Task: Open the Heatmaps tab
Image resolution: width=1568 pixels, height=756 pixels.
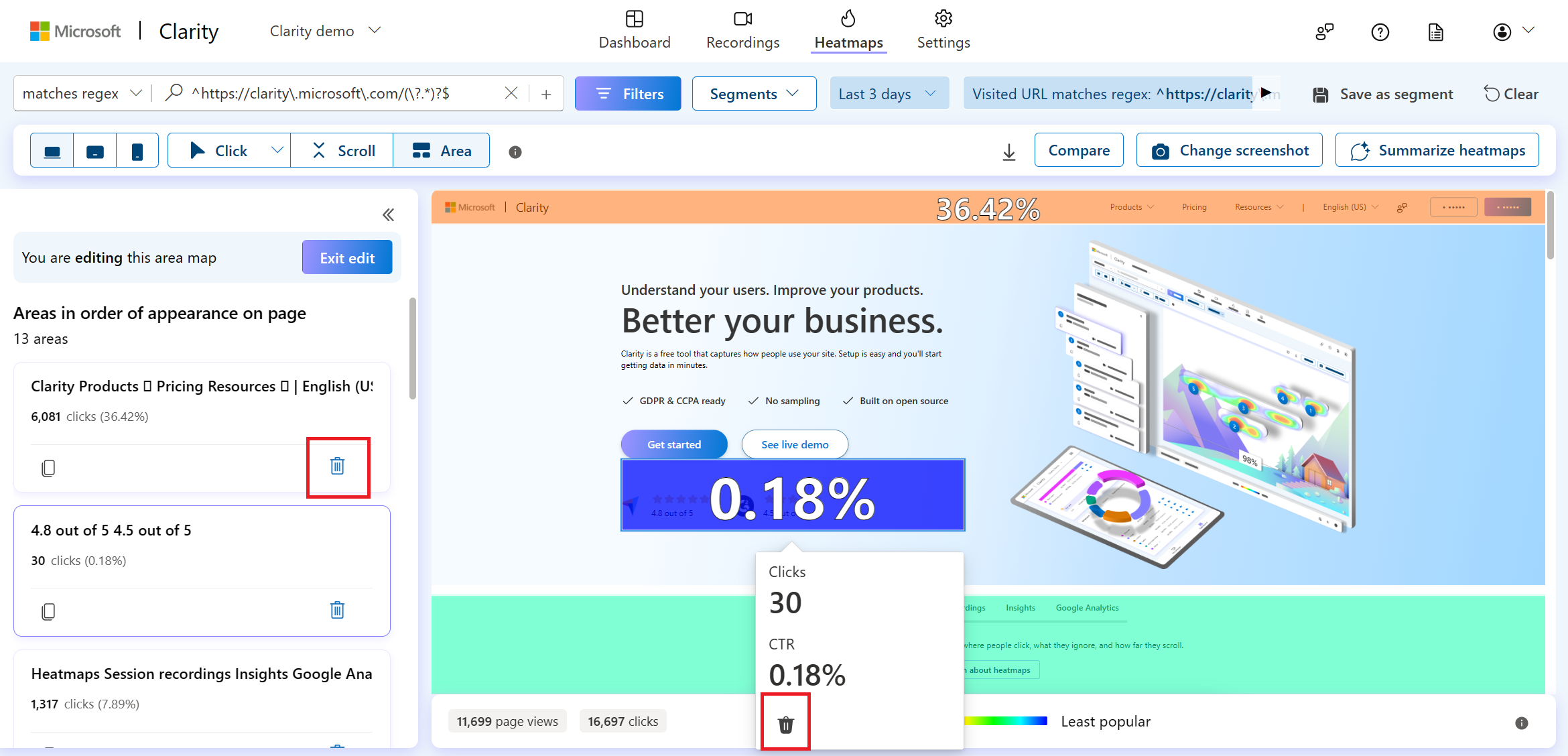Action: [x=848, y=30]
